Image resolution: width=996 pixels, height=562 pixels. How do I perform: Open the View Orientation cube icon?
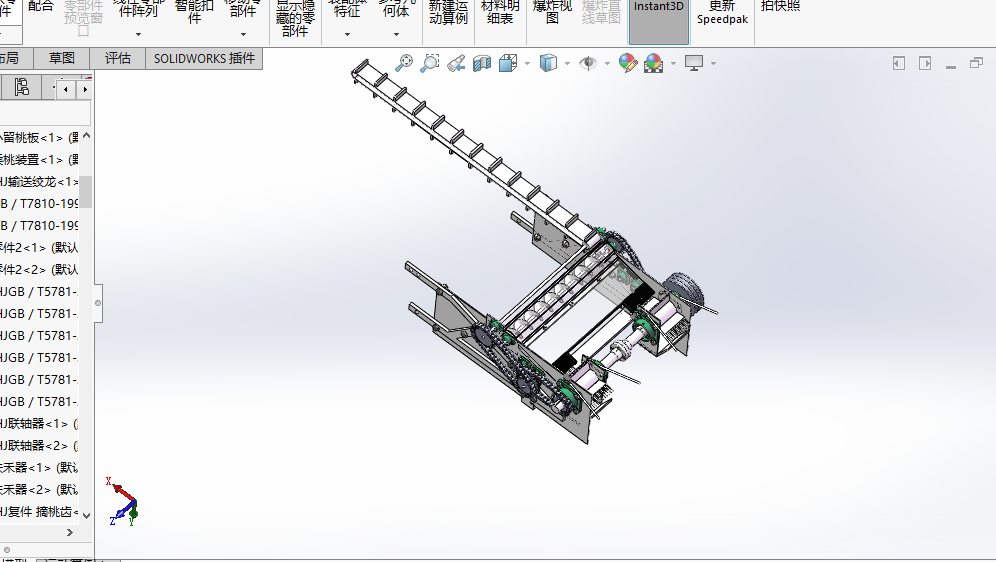point(508,63)
